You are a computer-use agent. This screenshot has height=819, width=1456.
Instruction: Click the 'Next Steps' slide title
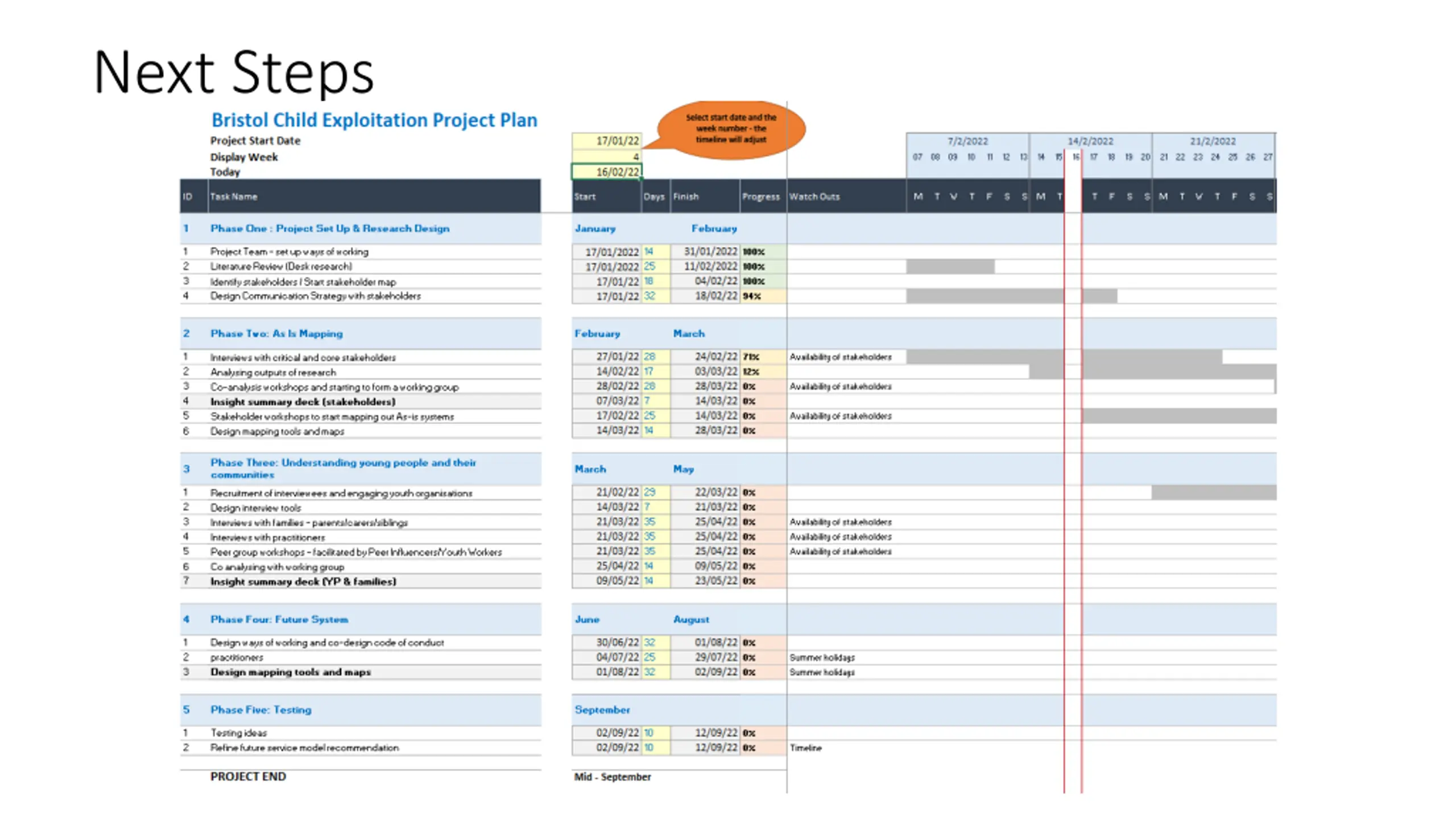pos(234,73)
